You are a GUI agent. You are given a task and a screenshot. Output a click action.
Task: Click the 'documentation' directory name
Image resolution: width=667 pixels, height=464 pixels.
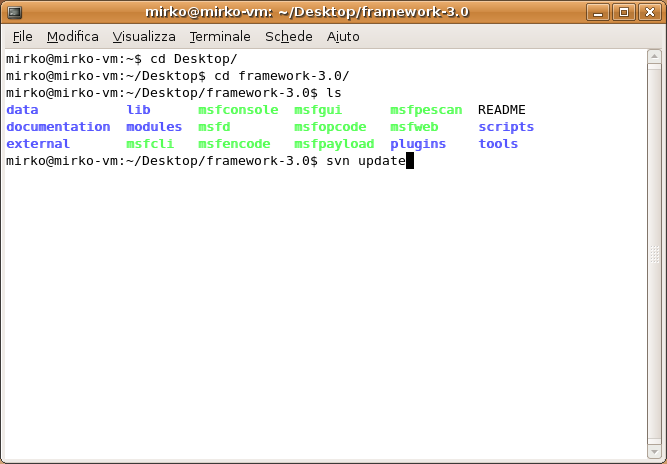click(58, 127)
